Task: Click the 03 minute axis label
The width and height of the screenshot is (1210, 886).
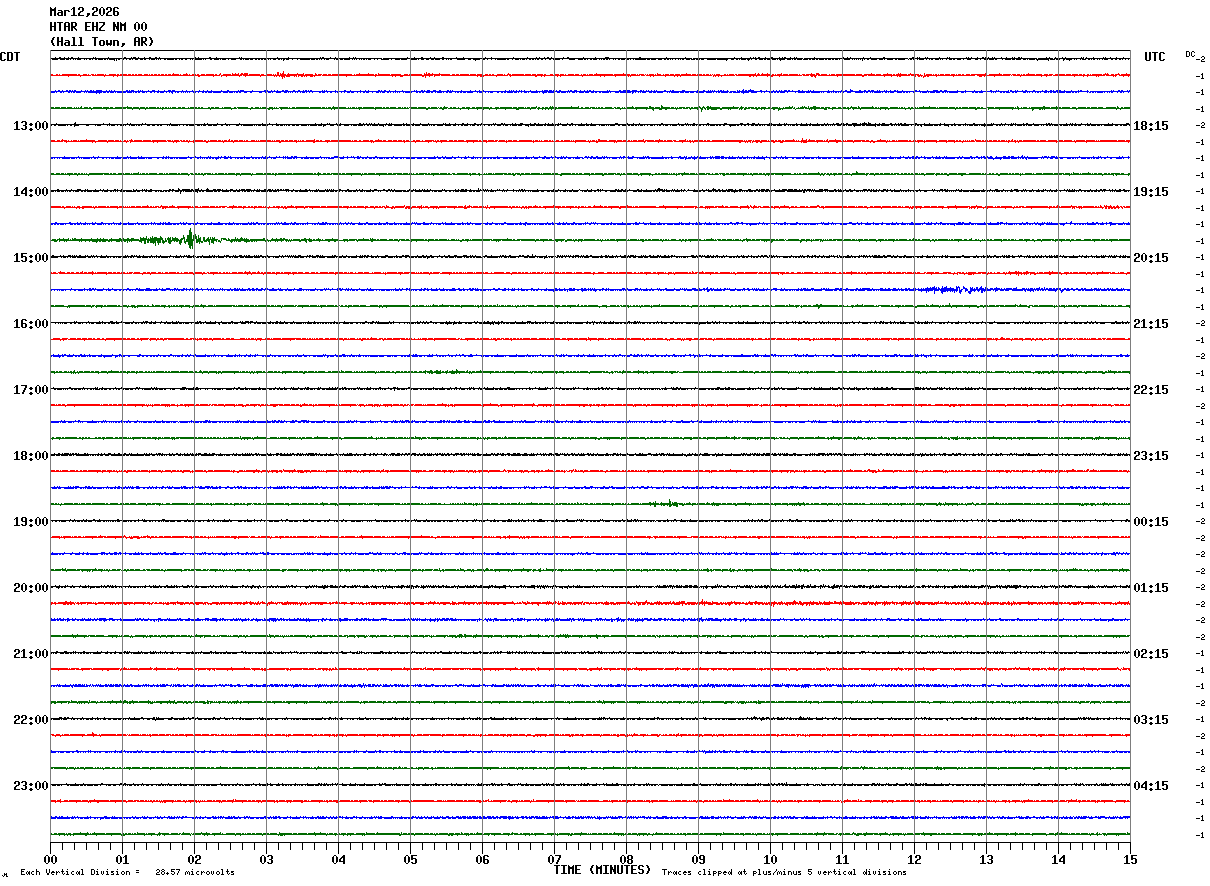Action: tap(267, 859)
